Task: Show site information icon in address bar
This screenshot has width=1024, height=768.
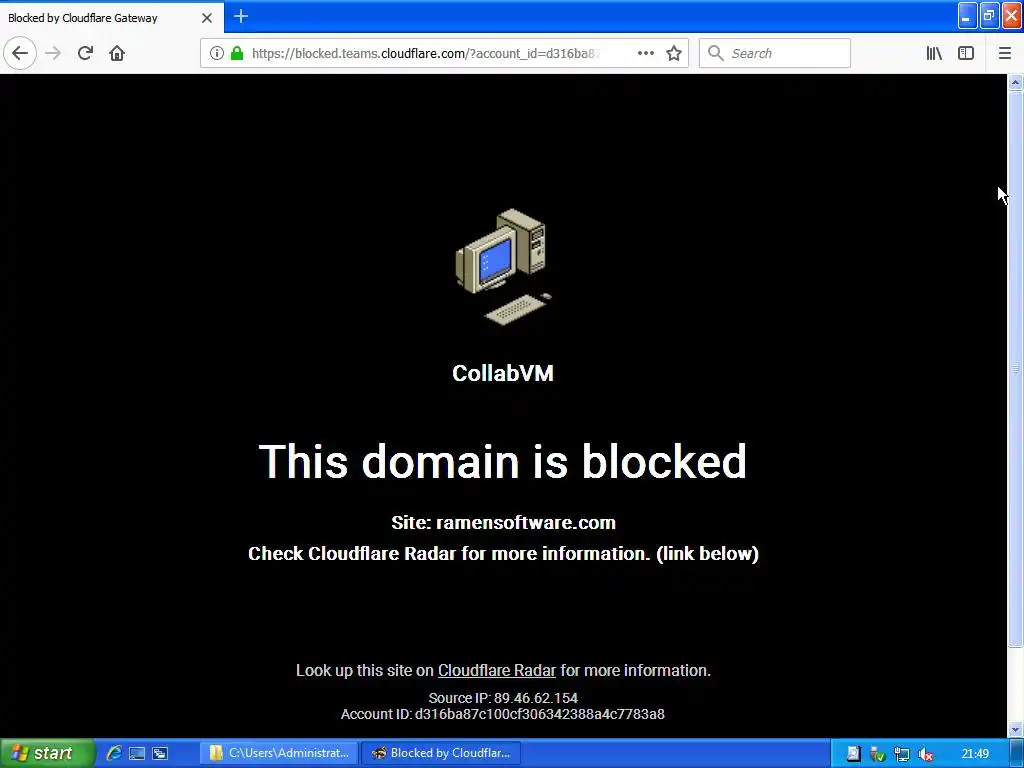Action: pos(217,53)
